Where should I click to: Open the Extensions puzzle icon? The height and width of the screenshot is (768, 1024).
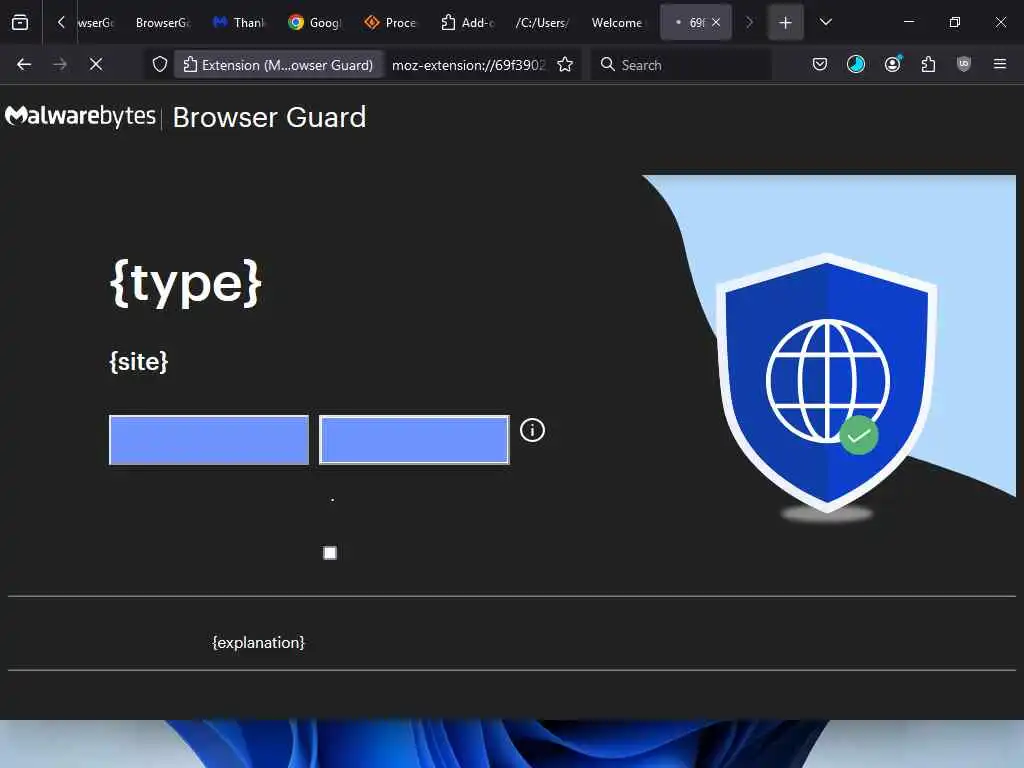point(929,64)
